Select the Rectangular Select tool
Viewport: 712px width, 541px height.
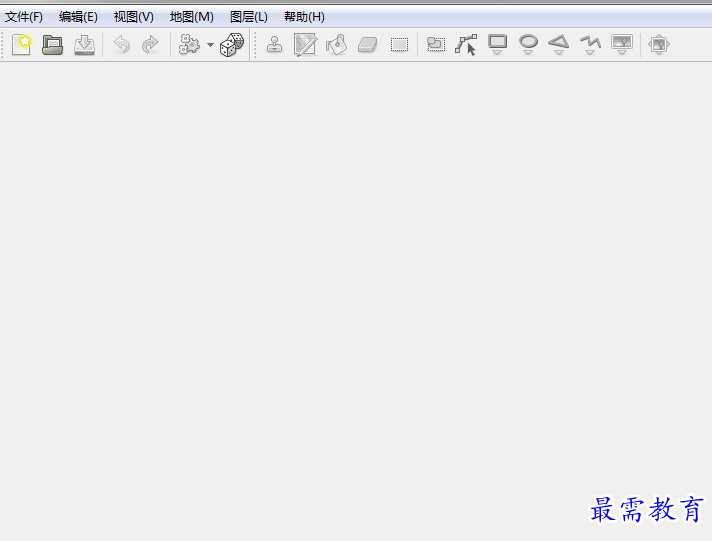pyautogui.click(x=399, y=45)
